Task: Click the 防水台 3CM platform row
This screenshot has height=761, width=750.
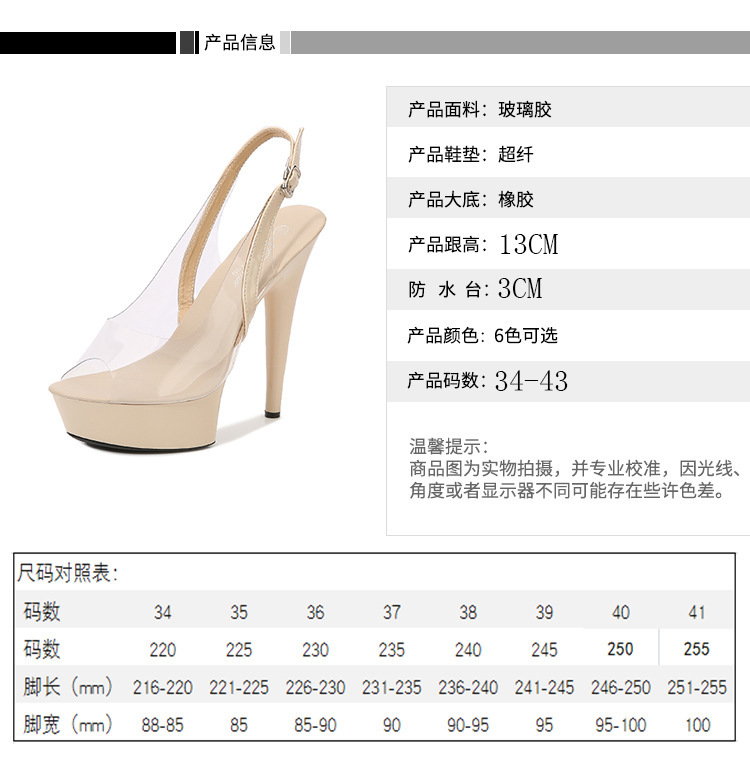Action: coord(568,289)
